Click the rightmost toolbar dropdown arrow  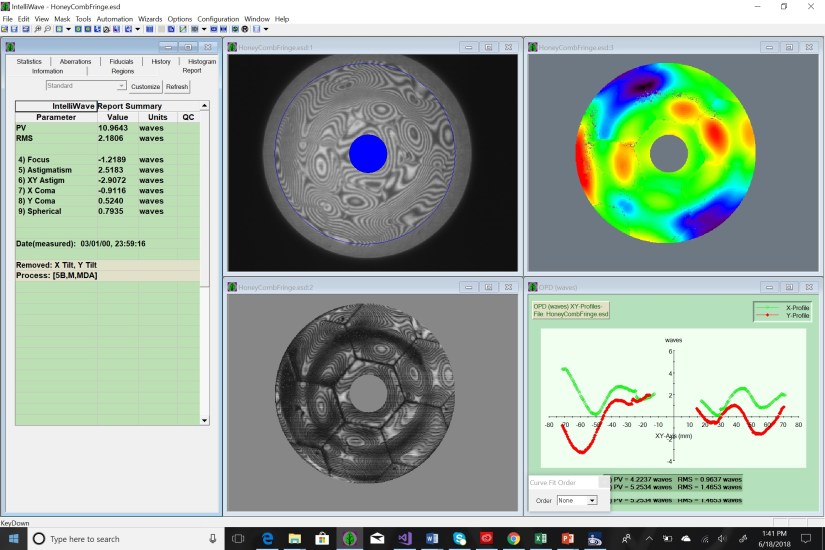click(x=267, y=30)
